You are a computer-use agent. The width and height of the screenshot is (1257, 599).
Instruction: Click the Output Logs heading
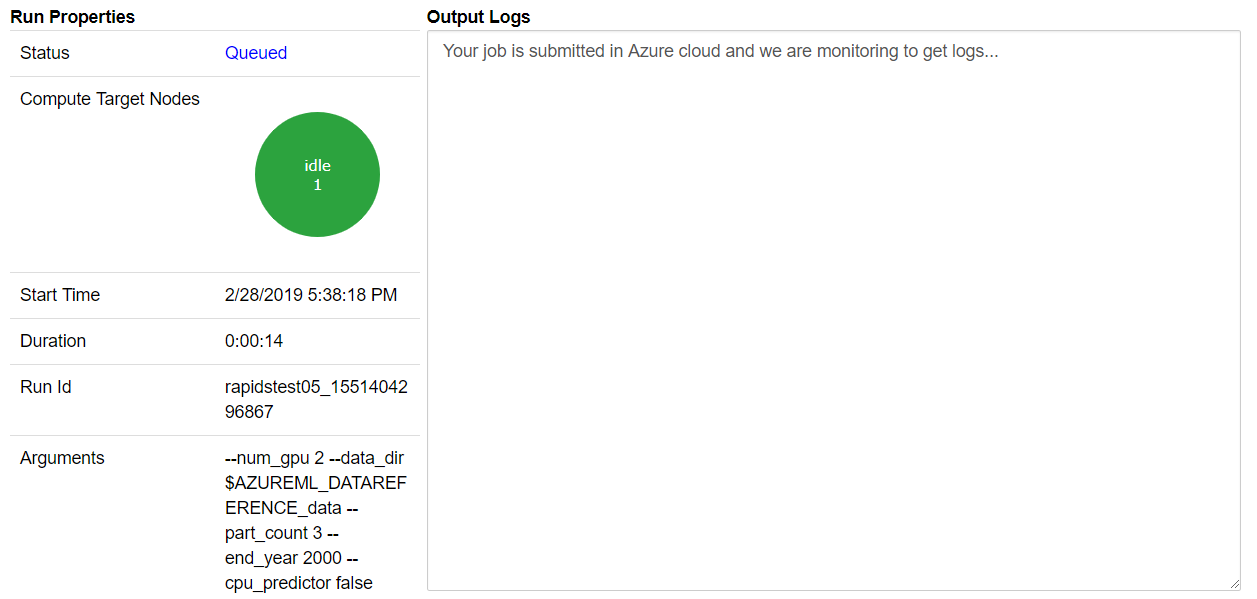pos(478,17)
